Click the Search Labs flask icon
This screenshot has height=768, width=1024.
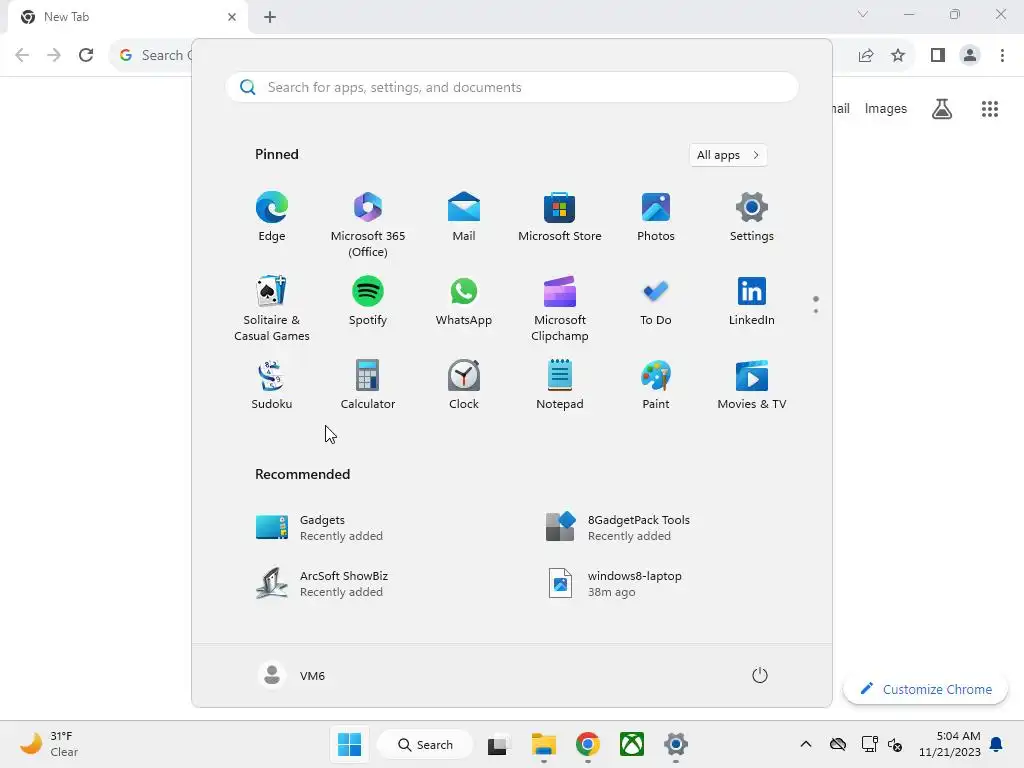coord(942,109)
